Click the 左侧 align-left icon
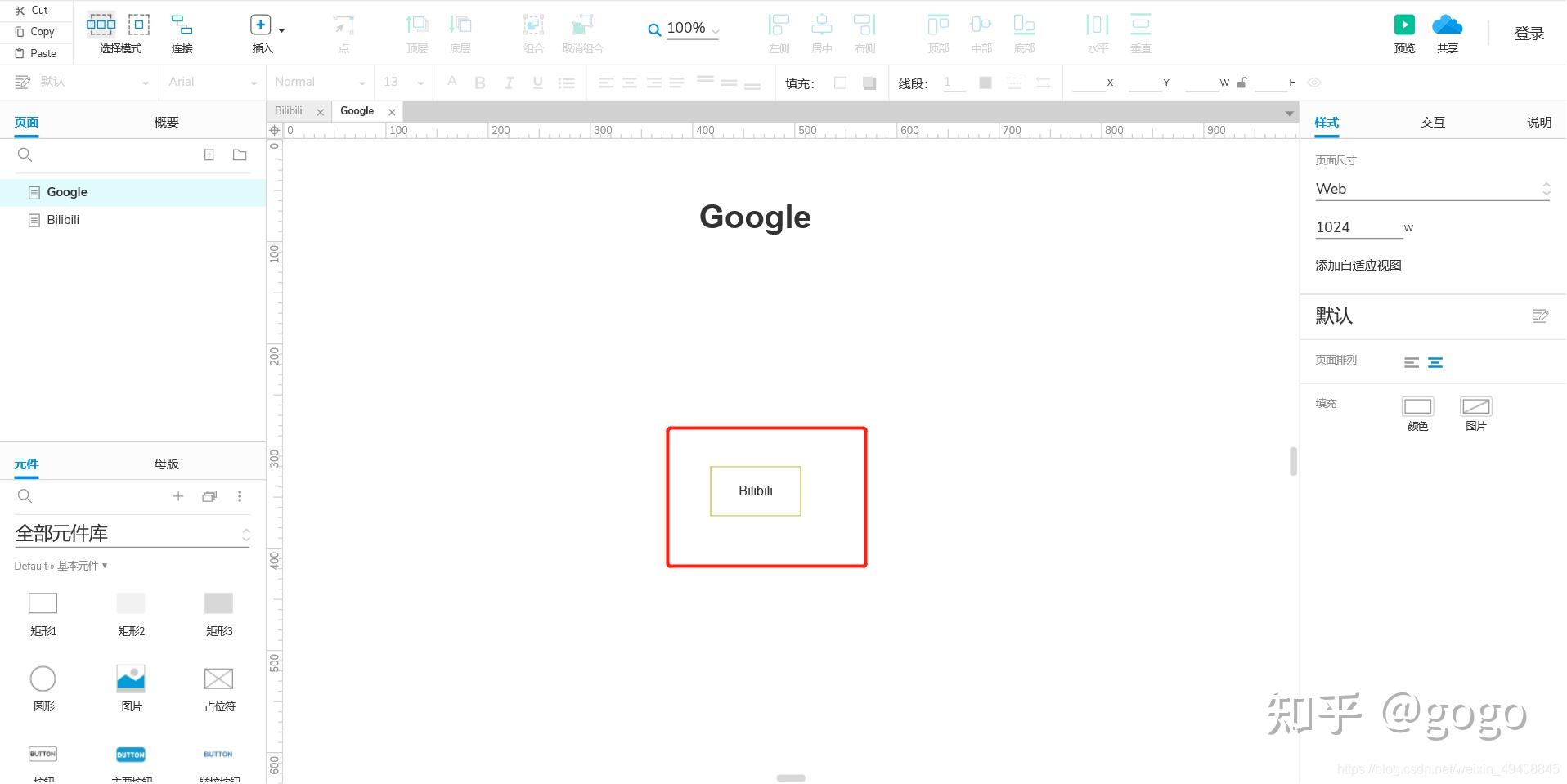 (x=779, y=25)
